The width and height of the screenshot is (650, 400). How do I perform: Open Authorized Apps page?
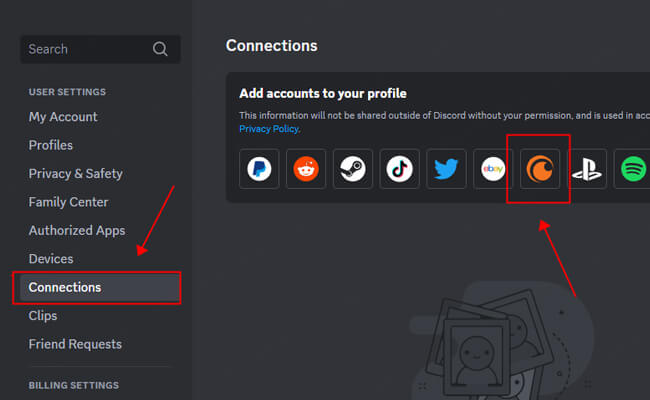point(77,230)
